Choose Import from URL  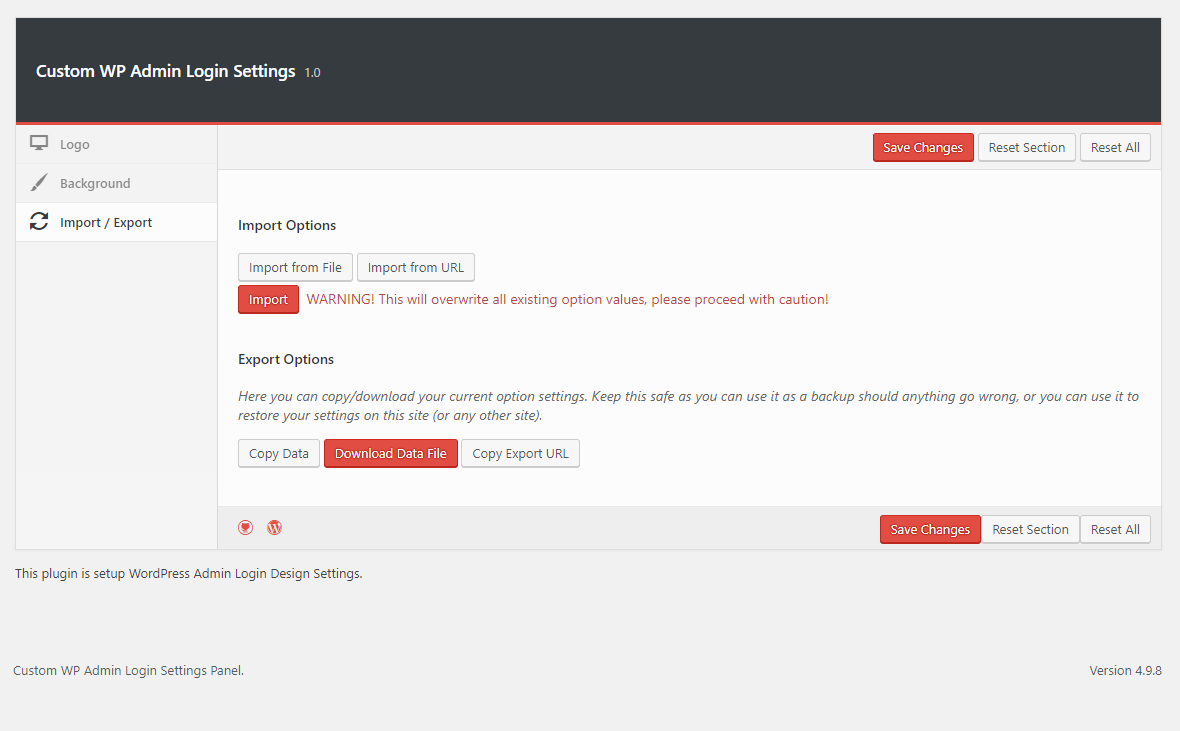415,267
